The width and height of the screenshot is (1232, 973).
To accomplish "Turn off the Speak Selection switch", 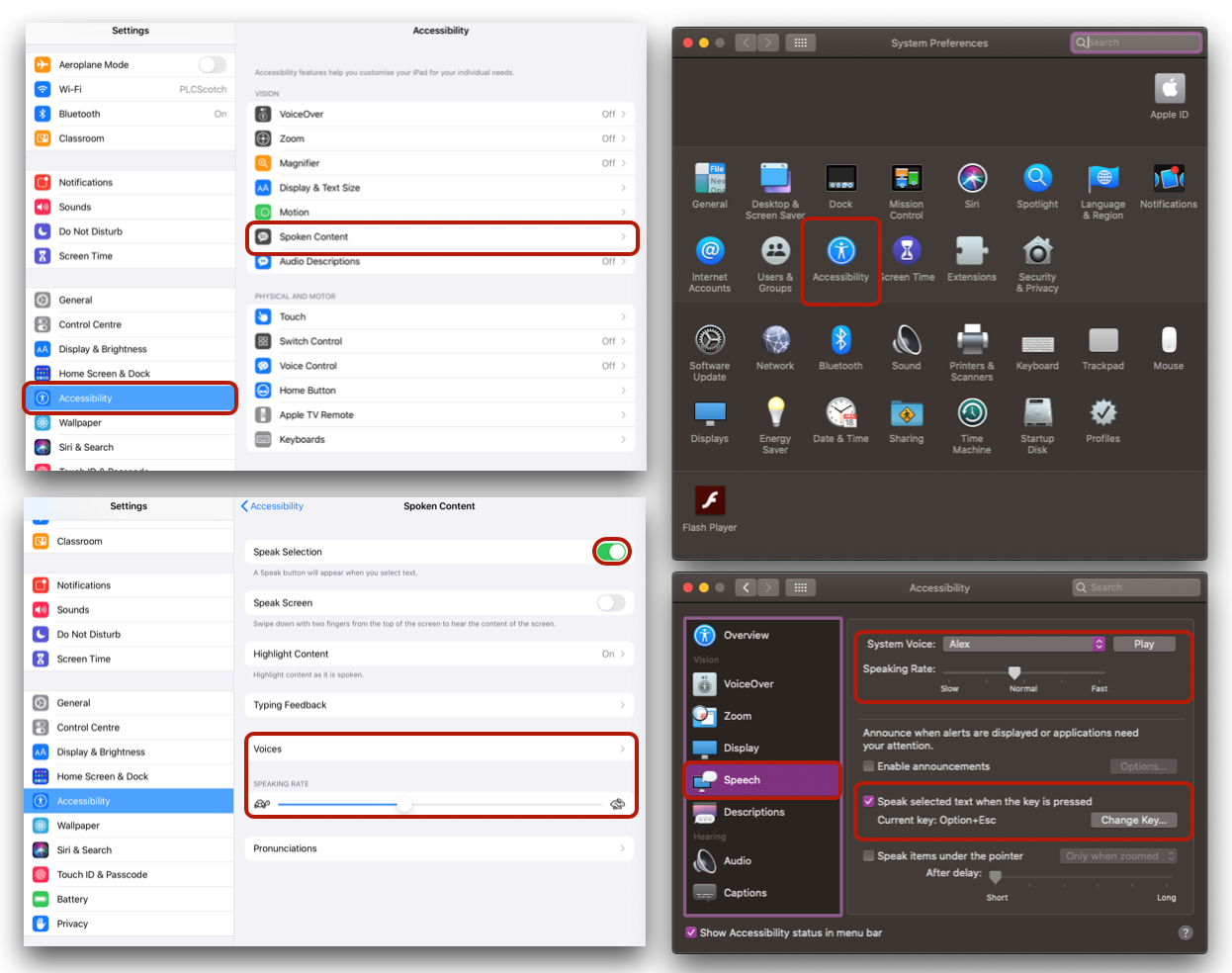I will [x=612, y=552].
